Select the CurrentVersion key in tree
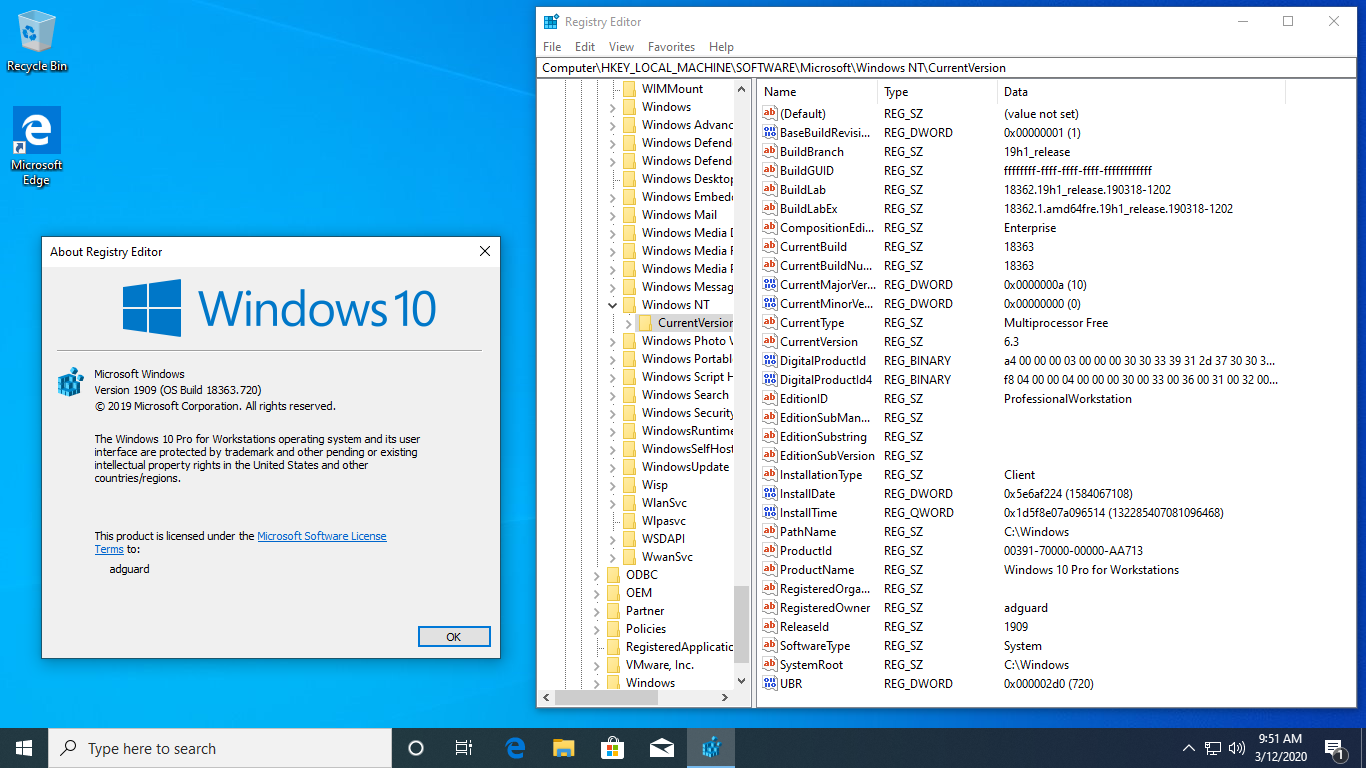Viewport: 1366px width, 768px height. 694,322
